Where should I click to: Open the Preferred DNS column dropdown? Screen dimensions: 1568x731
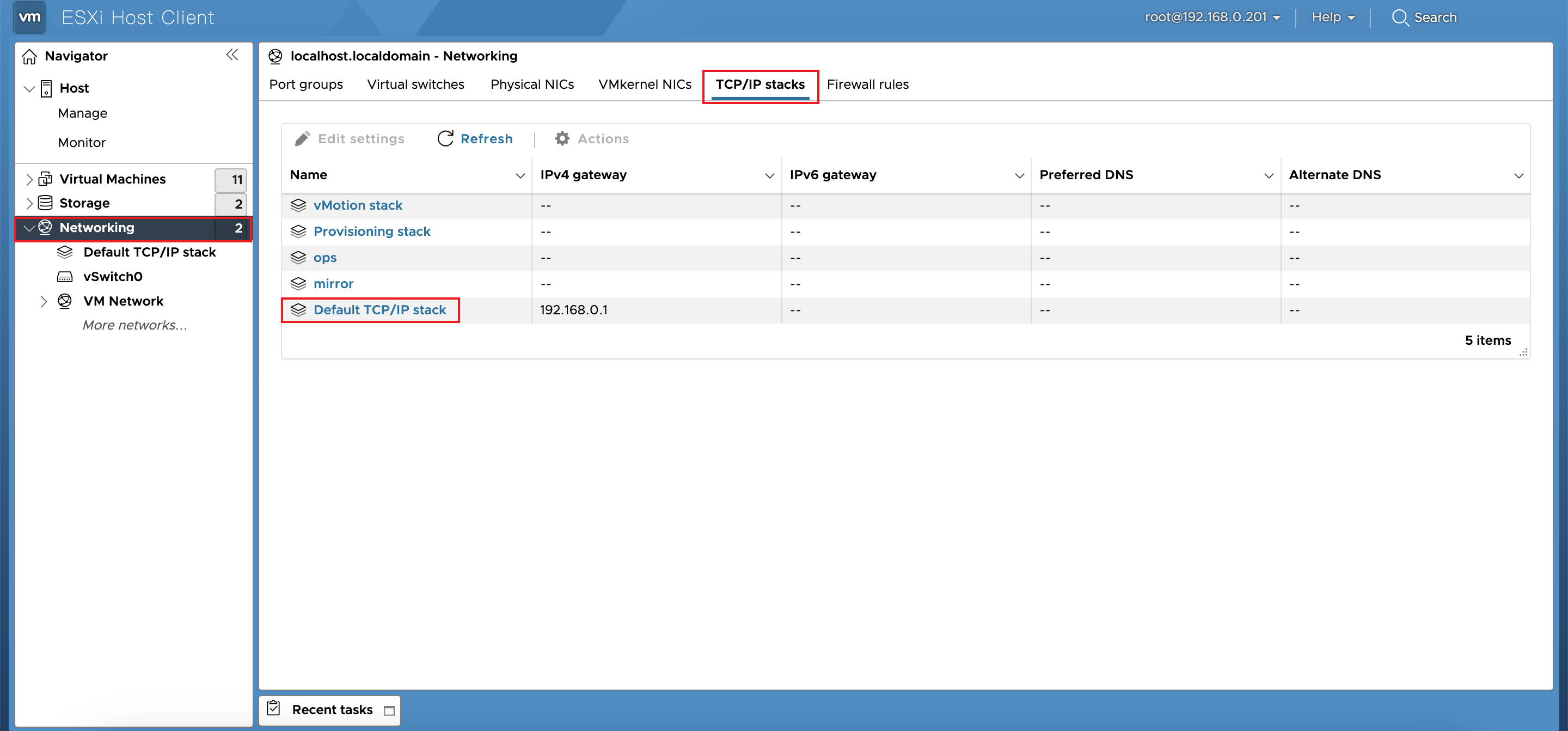pyautogui.click(x=1269, y=175)
